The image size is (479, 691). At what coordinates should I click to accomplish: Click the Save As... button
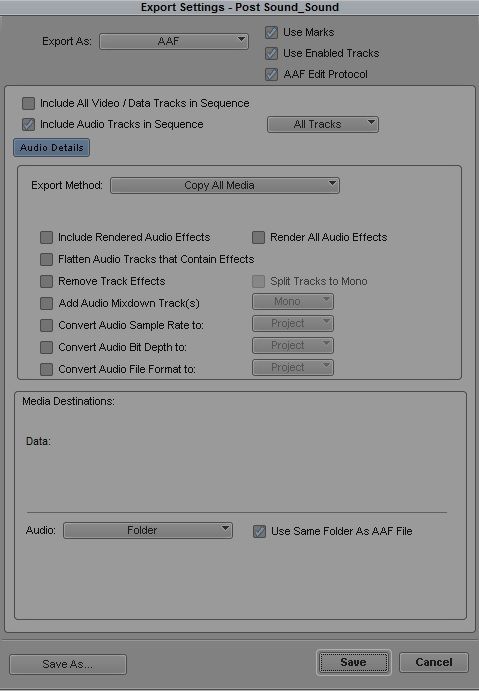pyautogui.click(x=68, y=664)
